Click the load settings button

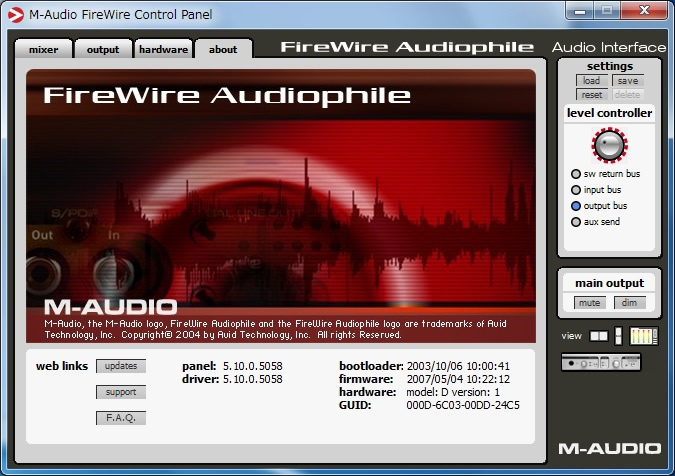pyautogui.click(x=591, y=80)
